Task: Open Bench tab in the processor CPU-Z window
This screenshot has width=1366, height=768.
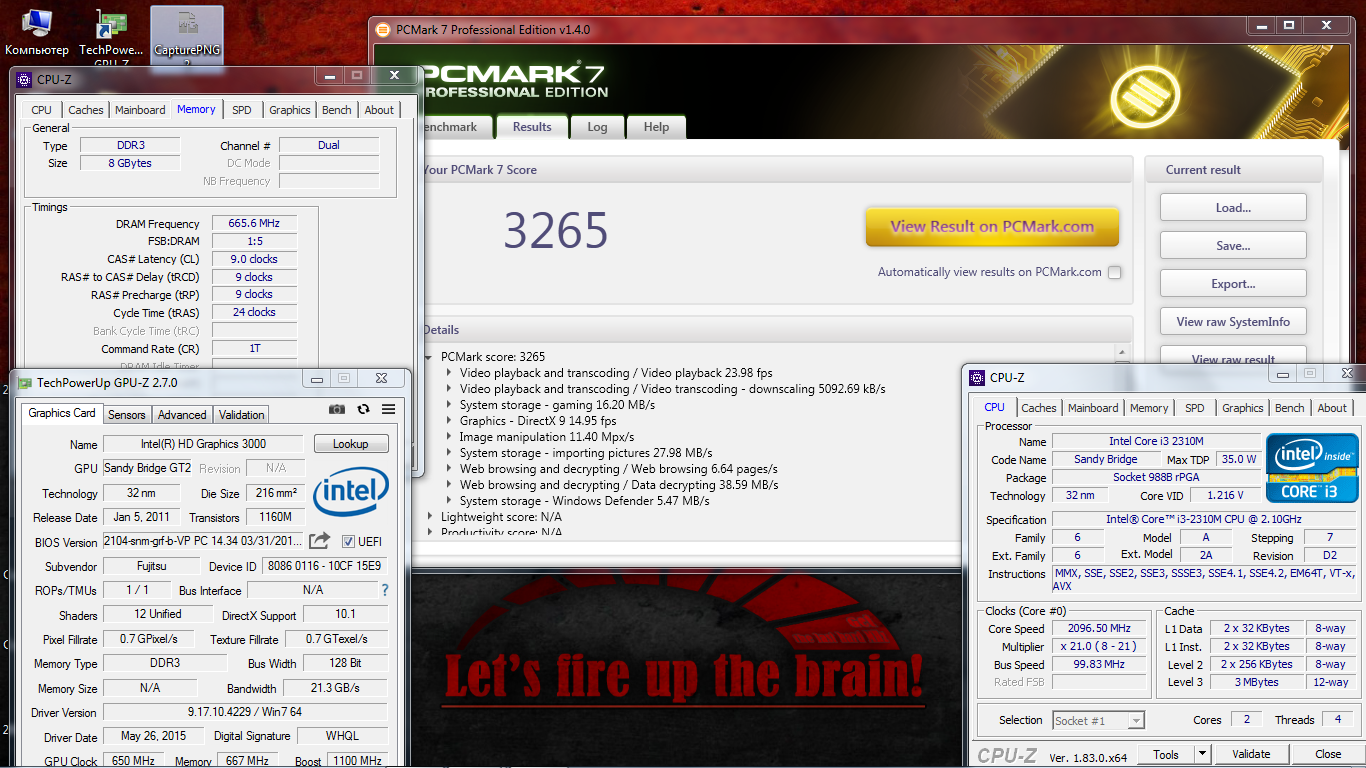Action: 1290,408
